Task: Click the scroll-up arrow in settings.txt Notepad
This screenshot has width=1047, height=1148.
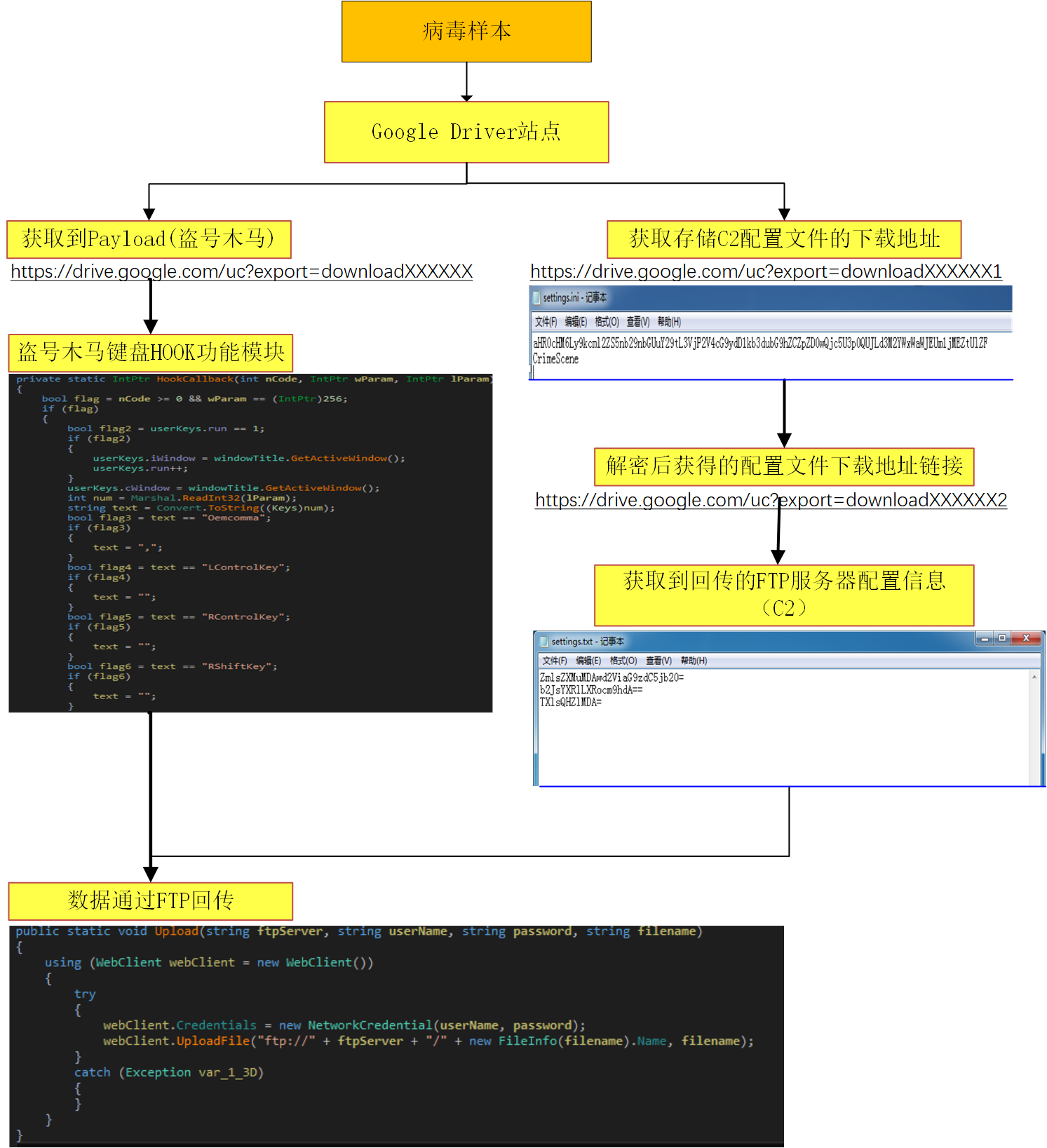Action: click(1034, 677)
